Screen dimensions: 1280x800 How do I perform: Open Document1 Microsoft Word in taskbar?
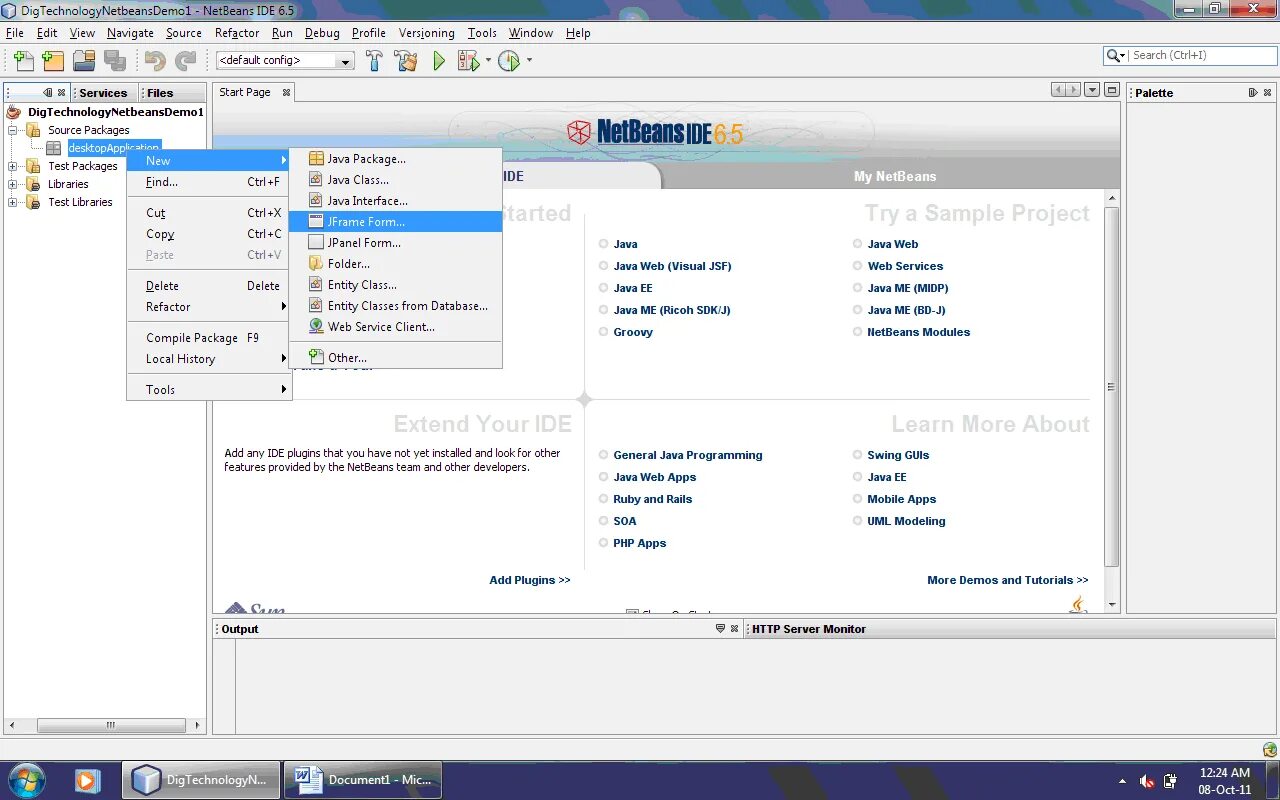pos(363,780)
